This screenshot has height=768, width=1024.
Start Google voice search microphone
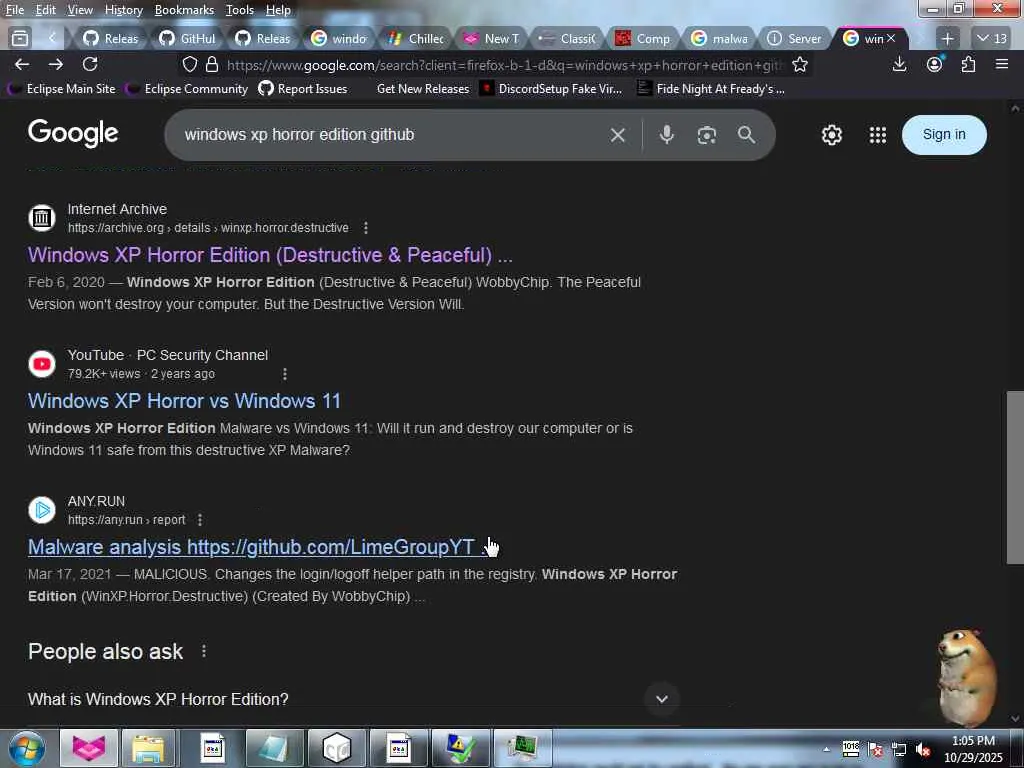point(667,135)
